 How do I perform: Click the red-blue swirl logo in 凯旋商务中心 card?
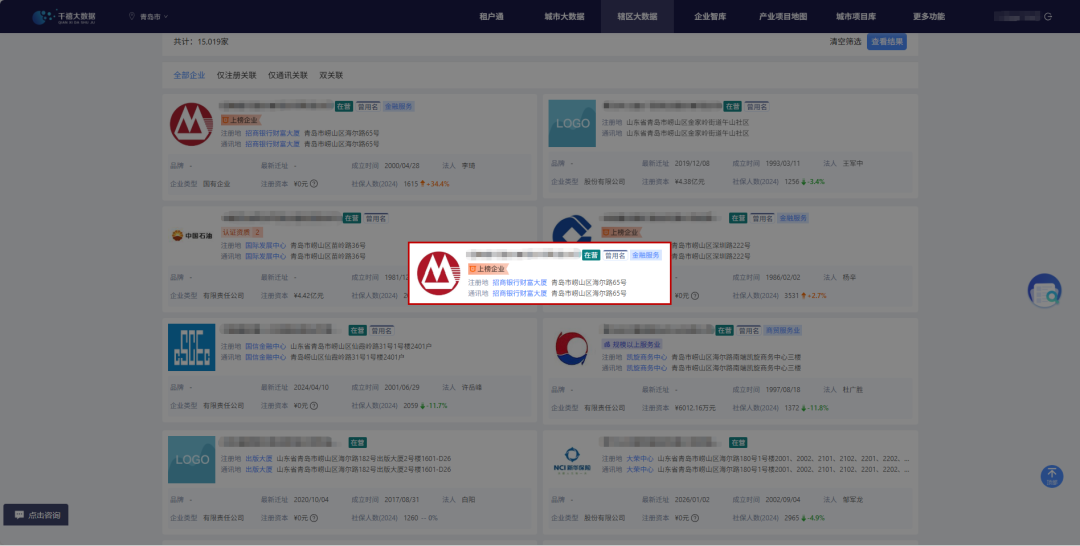tap(572, 348)
